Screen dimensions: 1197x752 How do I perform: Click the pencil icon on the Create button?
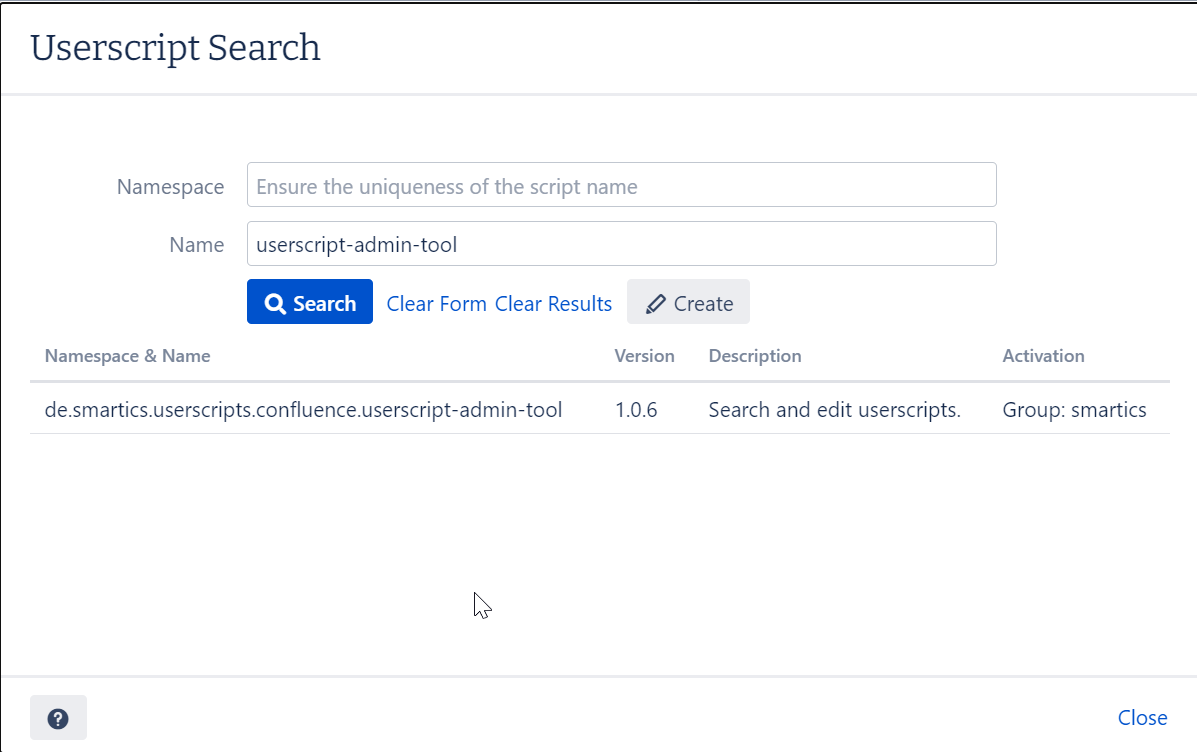[x=657, y=302]
